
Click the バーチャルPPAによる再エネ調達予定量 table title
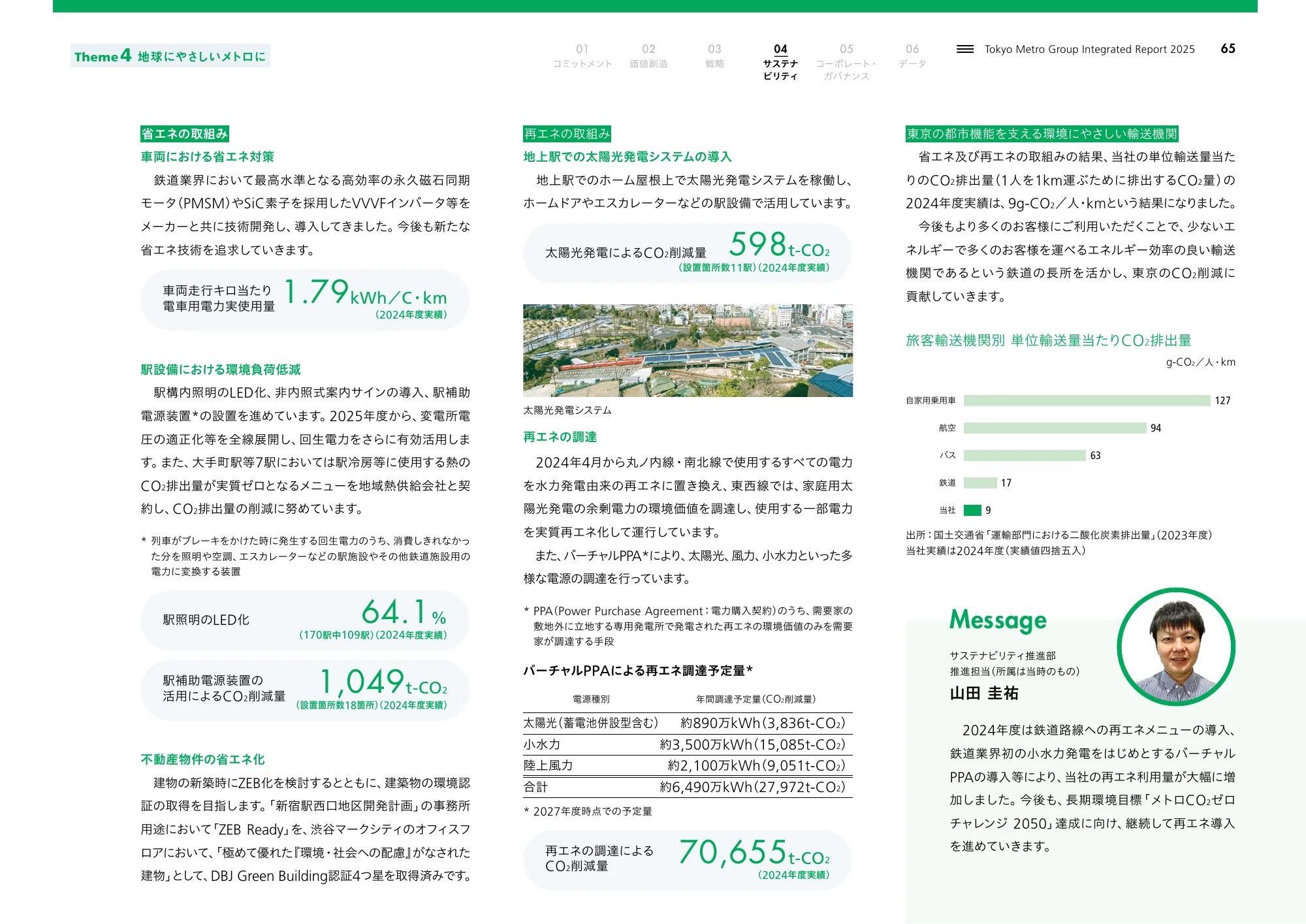[638, 671]
